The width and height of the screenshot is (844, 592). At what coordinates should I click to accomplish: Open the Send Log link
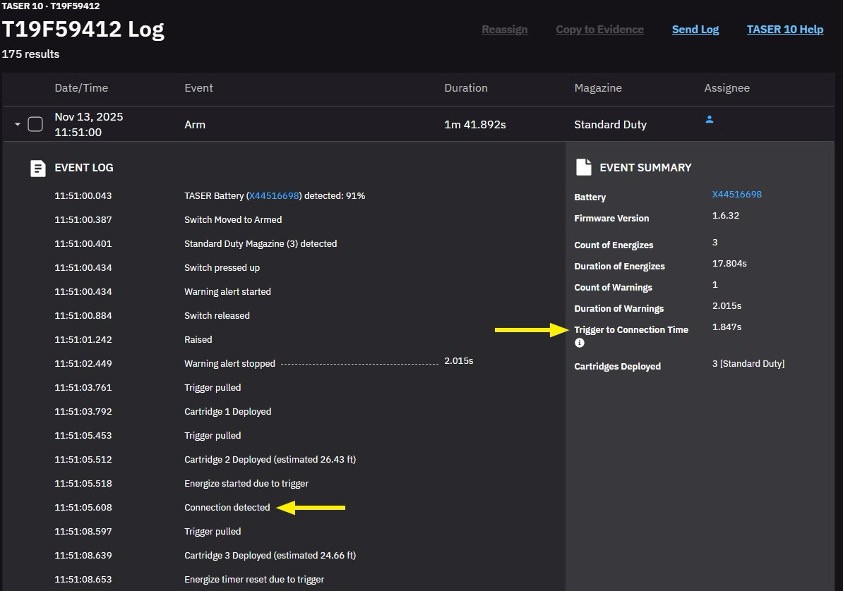pyautogui.click(x=695, y=29)
